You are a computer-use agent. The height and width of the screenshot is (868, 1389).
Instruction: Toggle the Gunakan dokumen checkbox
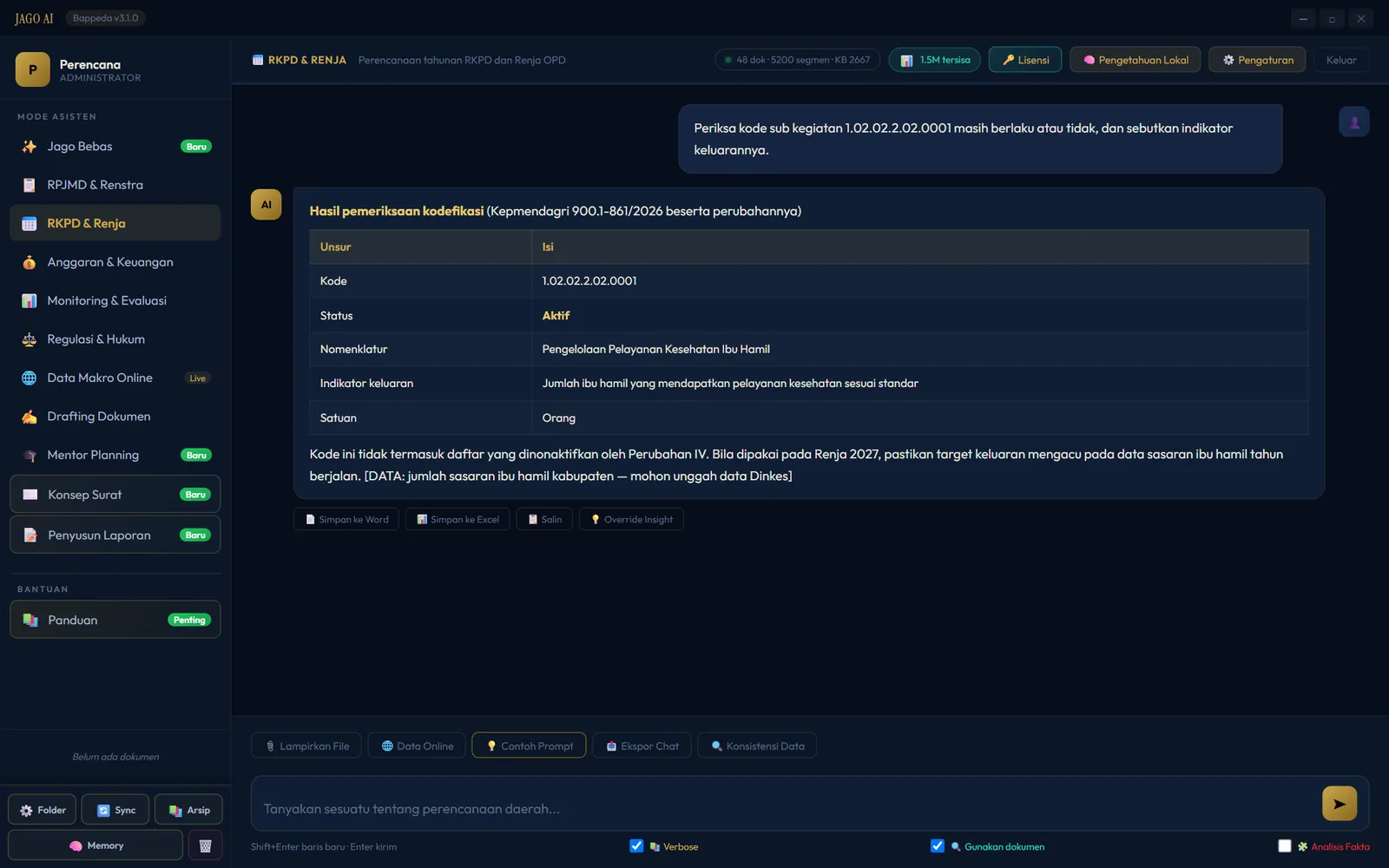tap(938, 846)
